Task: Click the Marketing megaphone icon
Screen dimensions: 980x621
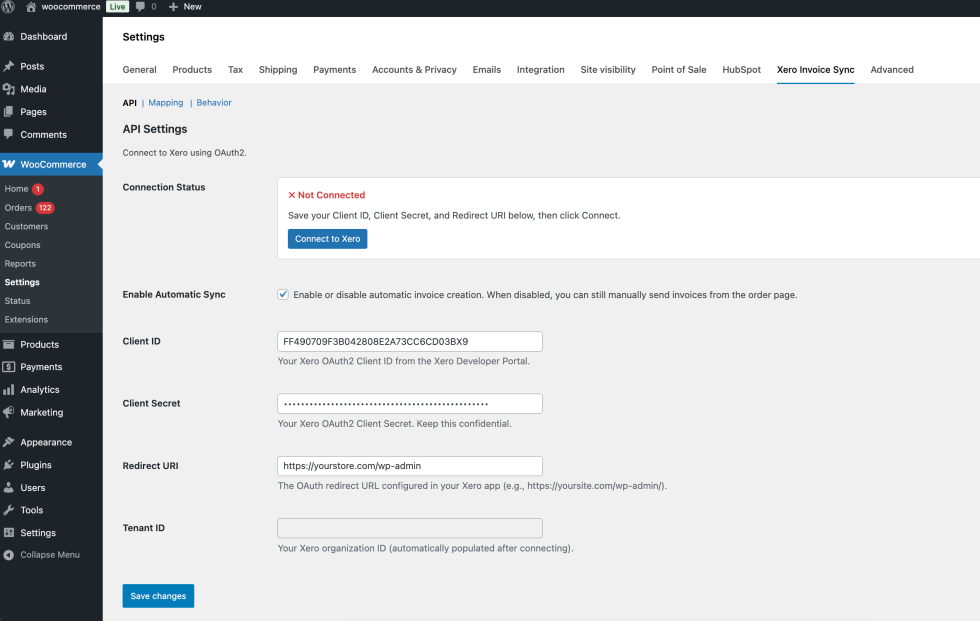Action: pyautogui.click(x=9, y=412)
